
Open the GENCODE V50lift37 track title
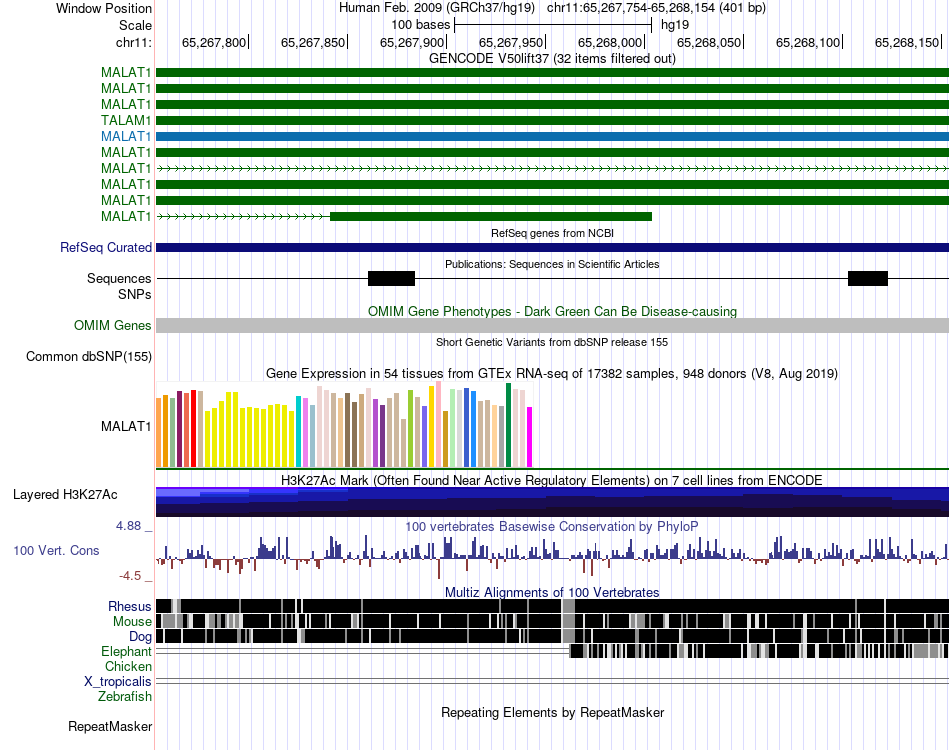552,58
